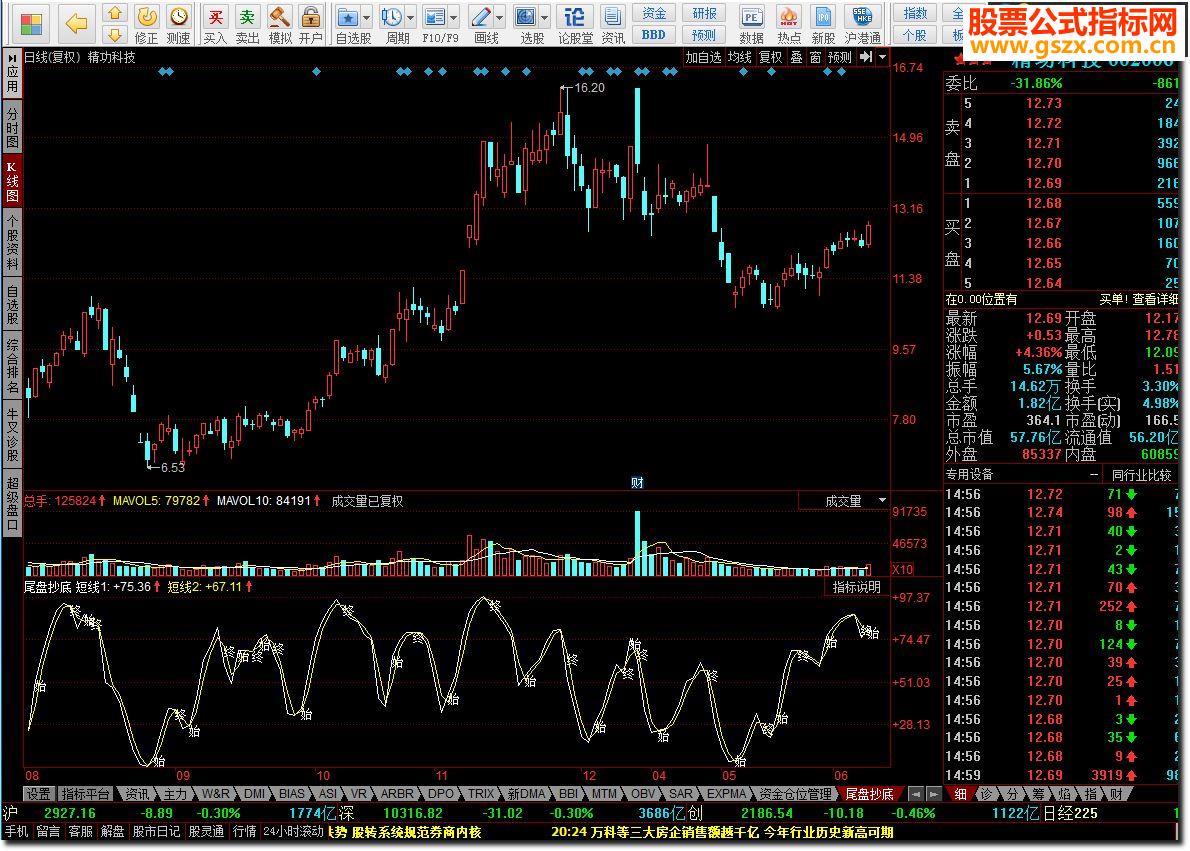Open the 自选股 watchlist folder icon
Viewport: 1190px width, 851px height.
click(348, 17)
